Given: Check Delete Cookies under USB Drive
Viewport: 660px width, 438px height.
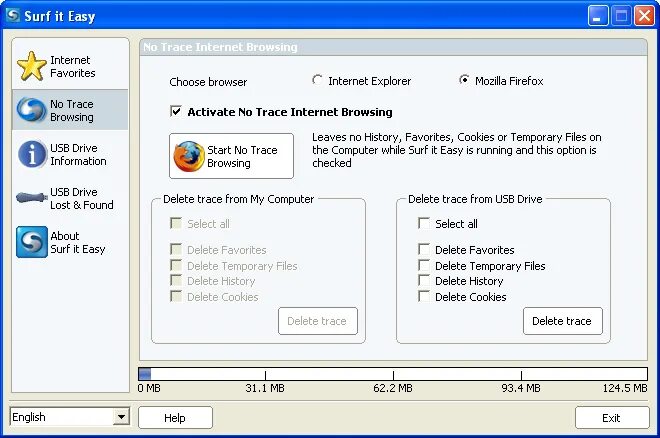Looking at the screenshot, I should (424, 296).
